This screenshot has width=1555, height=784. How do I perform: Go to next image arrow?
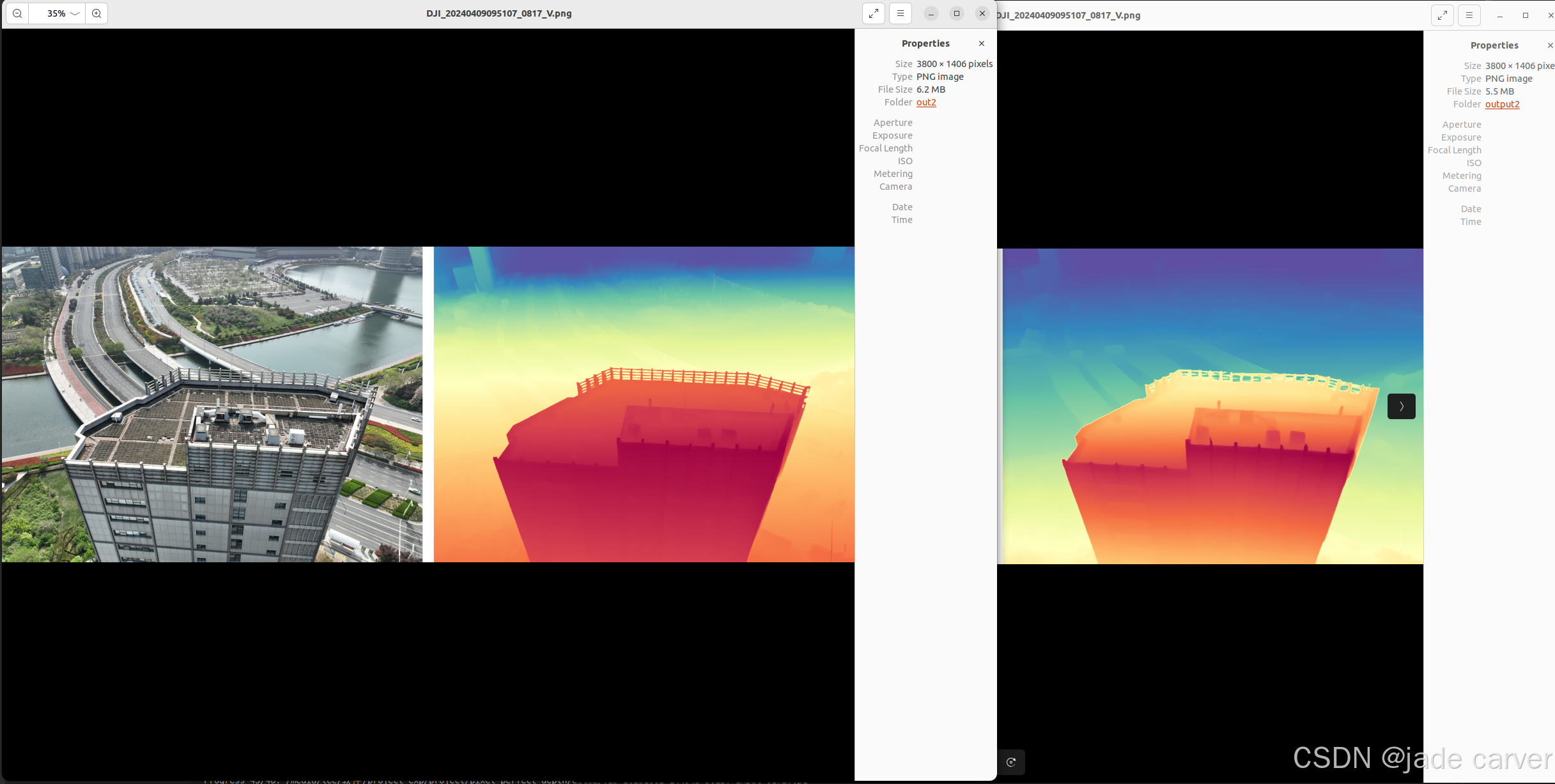[1401, 406]
